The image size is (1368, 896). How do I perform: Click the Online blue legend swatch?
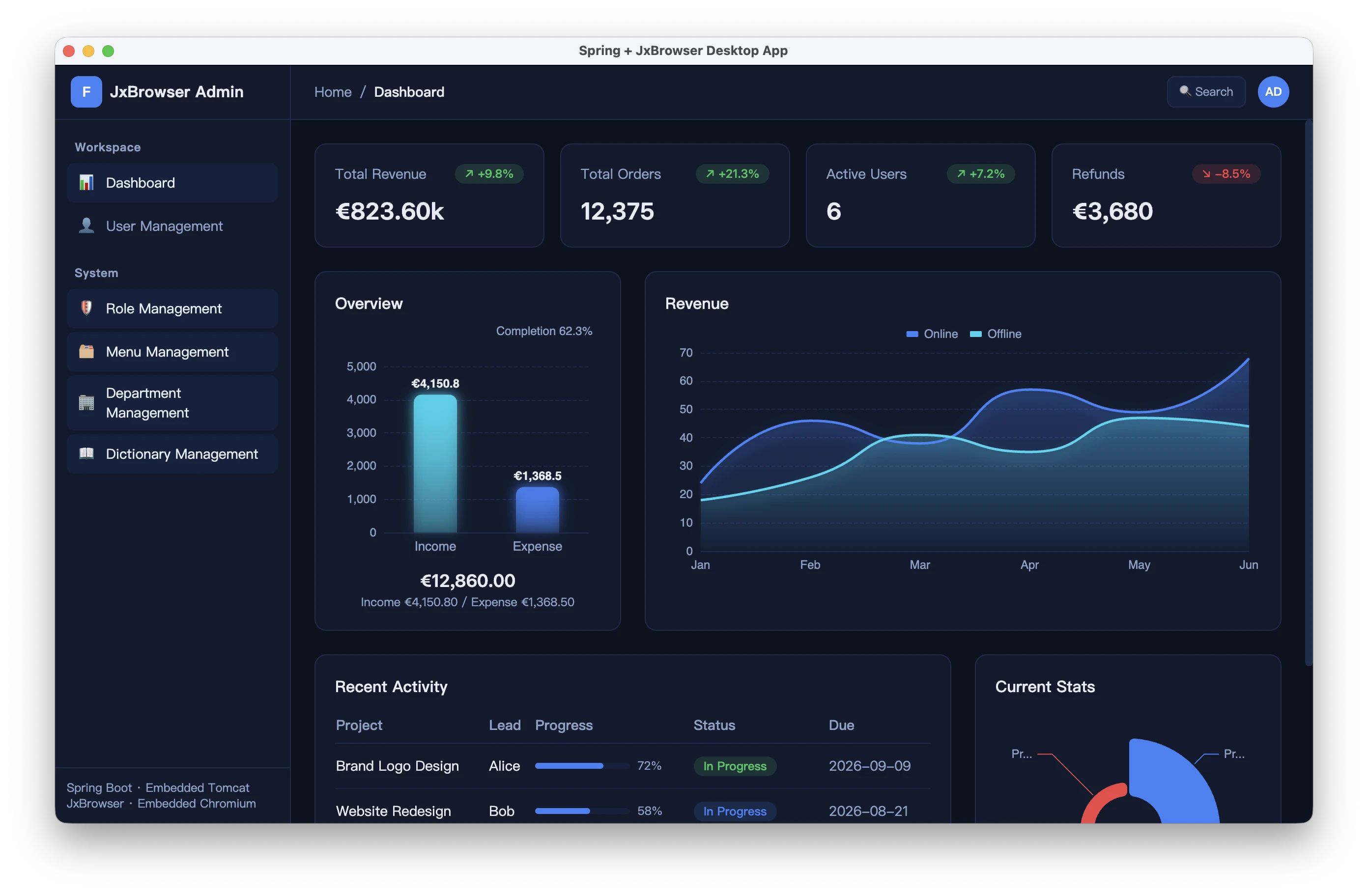pos(912,334)
